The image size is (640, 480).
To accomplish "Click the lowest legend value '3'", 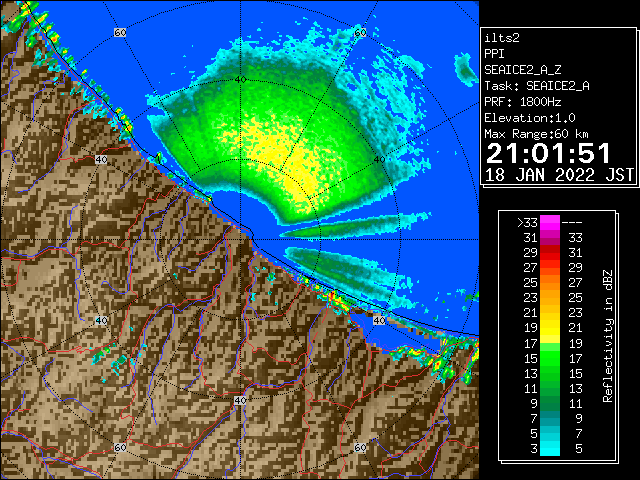I will (x=534, y=449).
